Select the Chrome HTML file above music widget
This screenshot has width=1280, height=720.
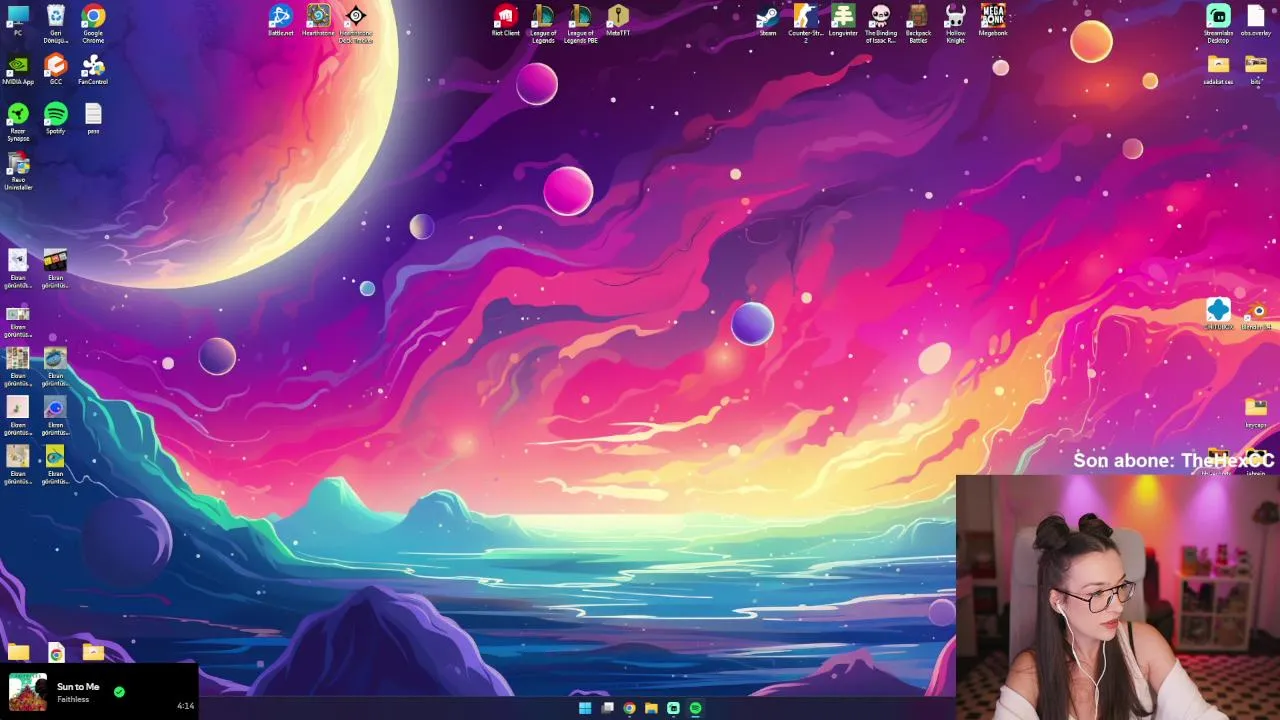(56, 653)
